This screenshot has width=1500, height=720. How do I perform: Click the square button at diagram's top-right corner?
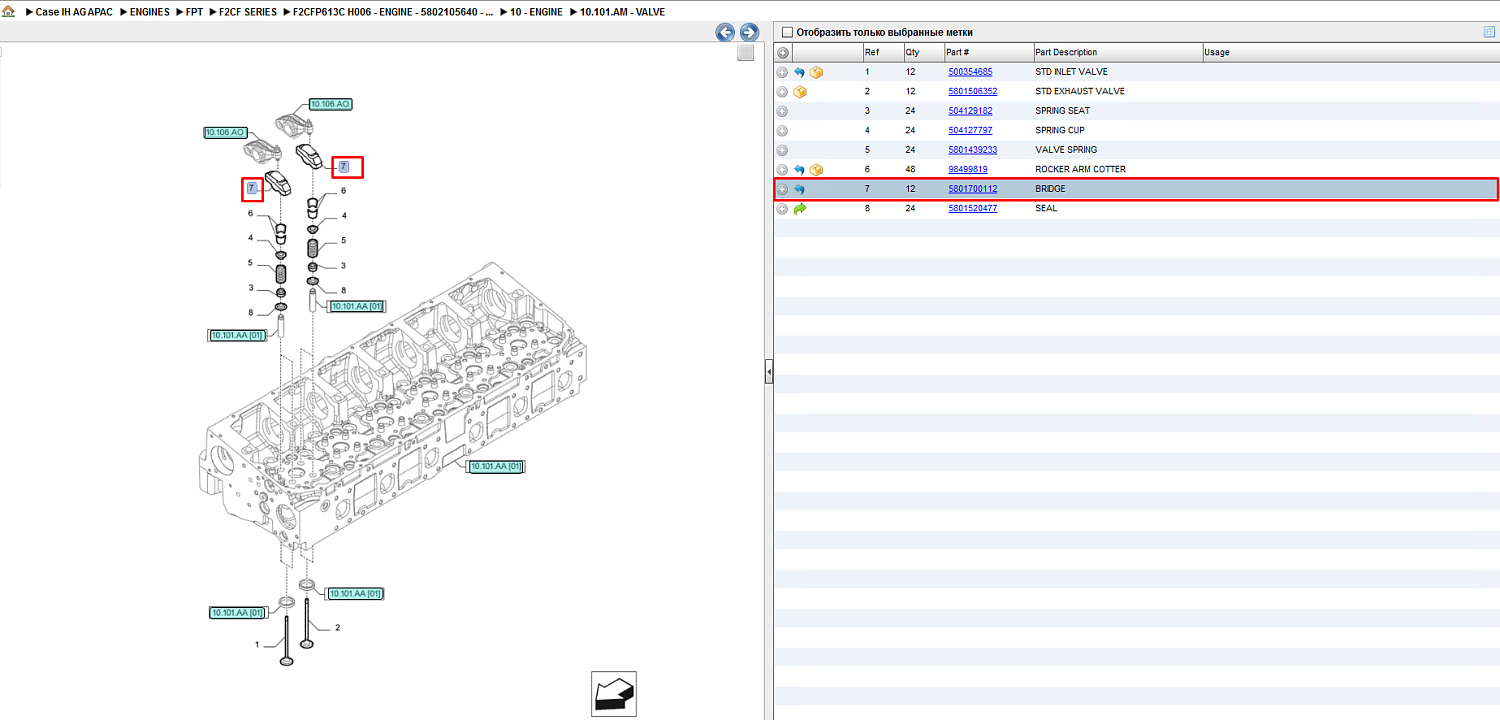coord(745,53)
